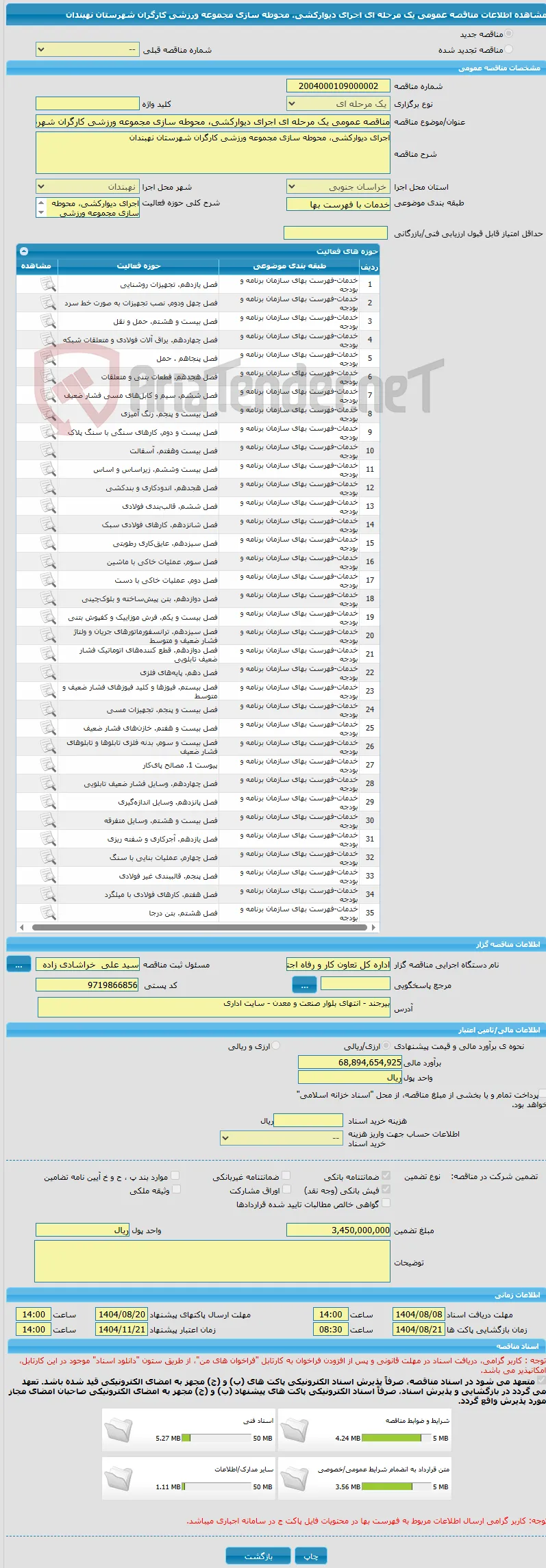This screenshot has width=546, height=1568.
Task: Click the طبقه بندی موضوعی column header
Action: pyautogui.click(x=289, y=266)
